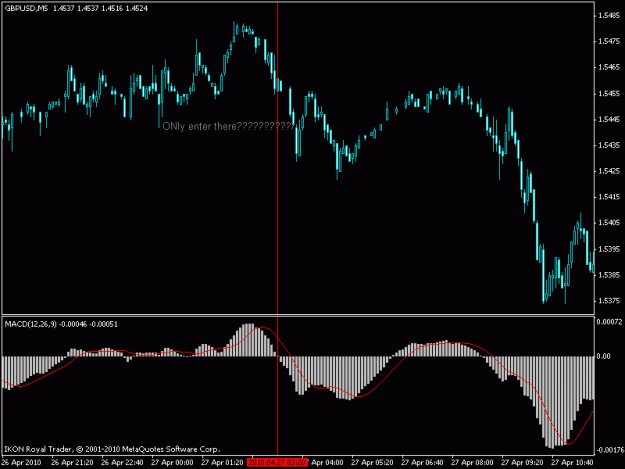Click the 1.5485 price scale label
This screenshot has width=625, height=469.
pos(609,15)
